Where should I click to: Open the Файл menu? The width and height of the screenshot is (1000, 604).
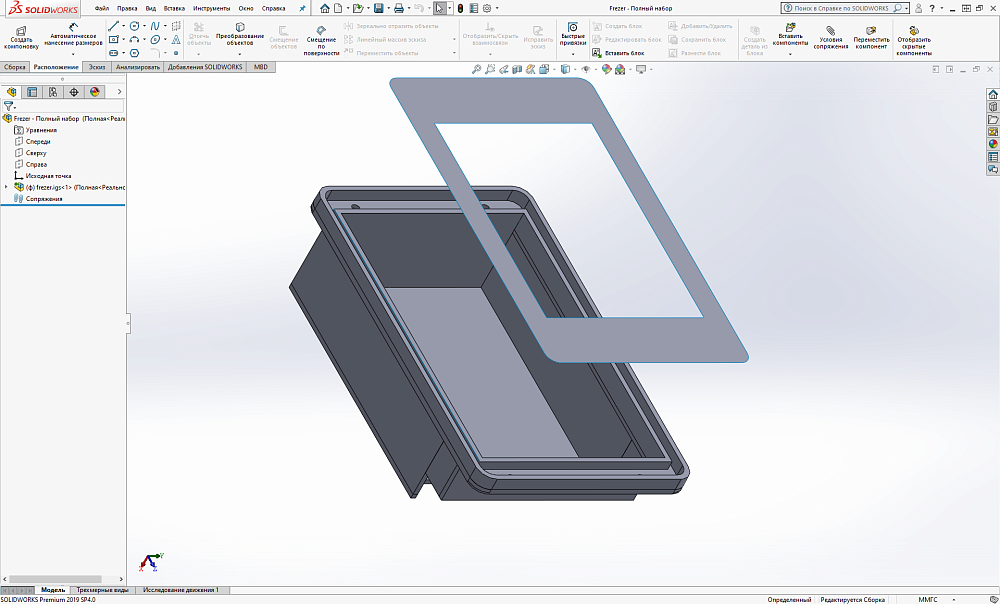pyautogui.click(x=101, y=8)
